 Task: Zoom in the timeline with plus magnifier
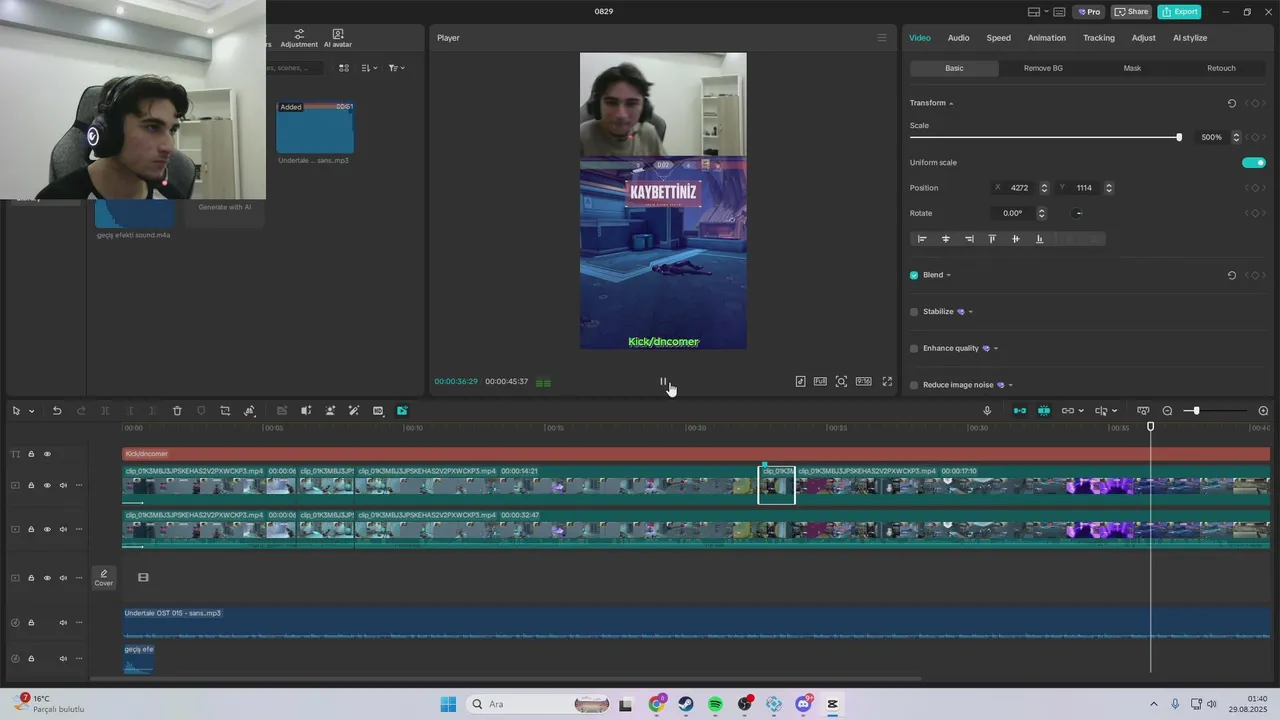1263,411
